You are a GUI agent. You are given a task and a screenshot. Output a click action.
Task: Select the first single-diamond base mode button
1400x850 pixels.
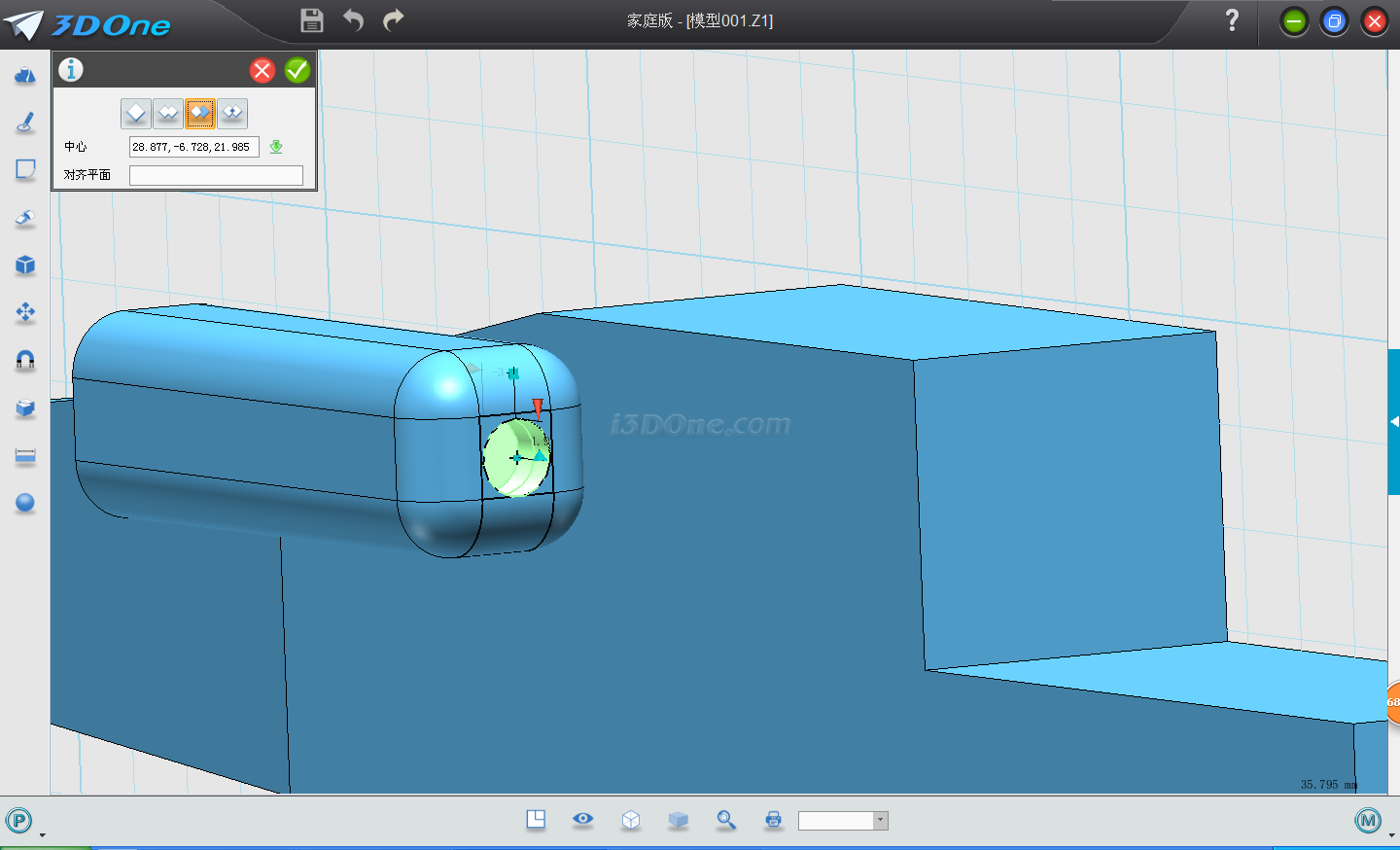click(136, 114)
